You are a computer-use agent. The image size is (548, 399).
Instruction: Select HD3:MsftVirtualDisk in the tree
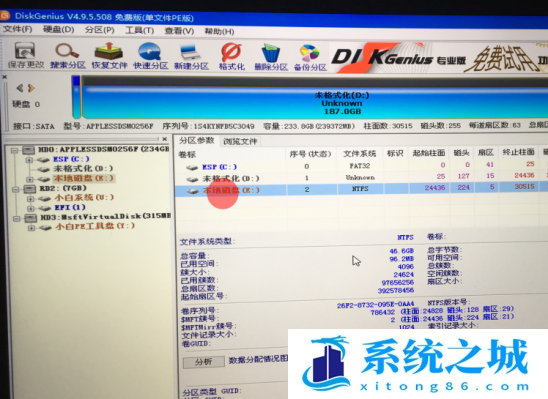point(105,217)
